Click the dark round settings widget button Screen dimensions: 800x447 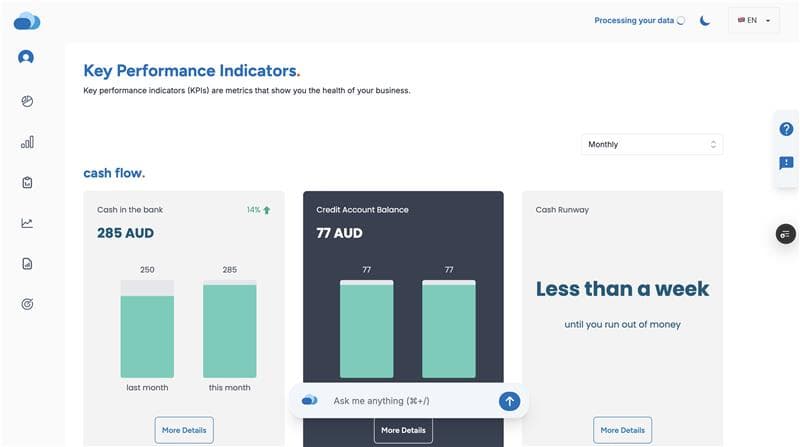point(786,233)
